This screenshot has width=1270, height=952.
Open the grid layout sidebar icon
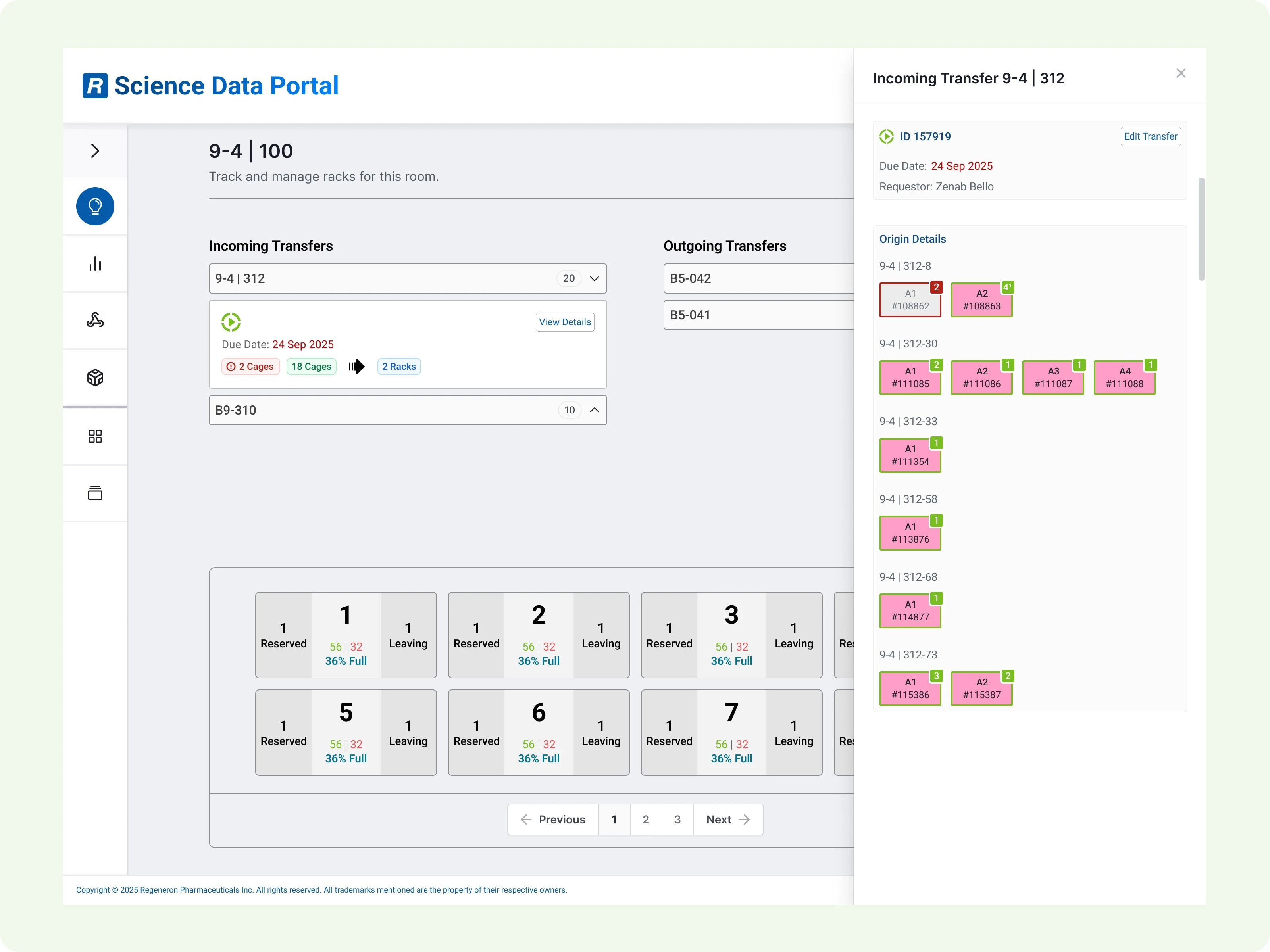point(95,436)
